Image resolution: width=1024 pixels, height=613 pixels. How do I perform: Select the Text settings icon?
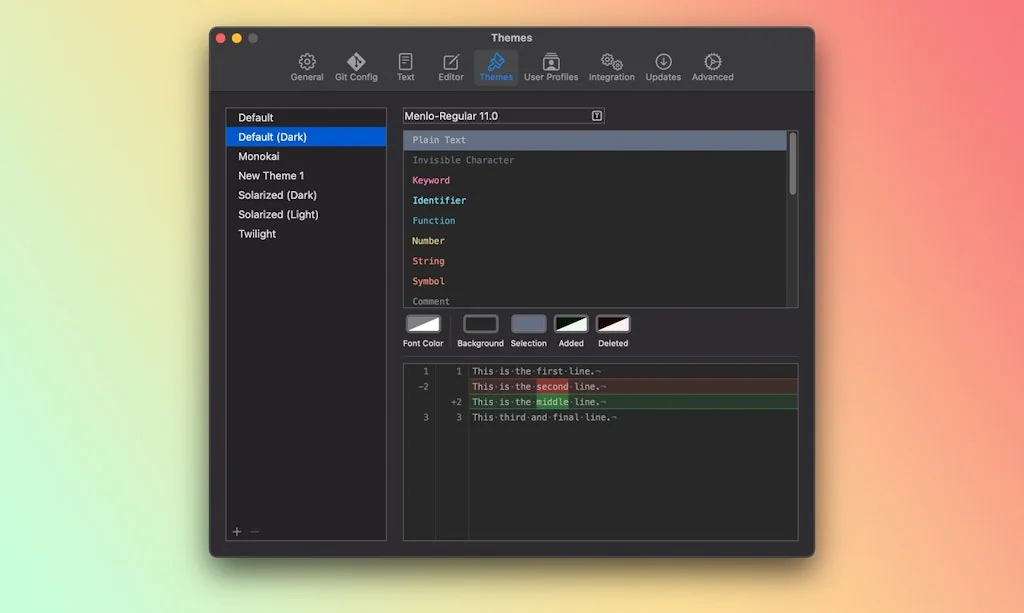click(405, 65)
